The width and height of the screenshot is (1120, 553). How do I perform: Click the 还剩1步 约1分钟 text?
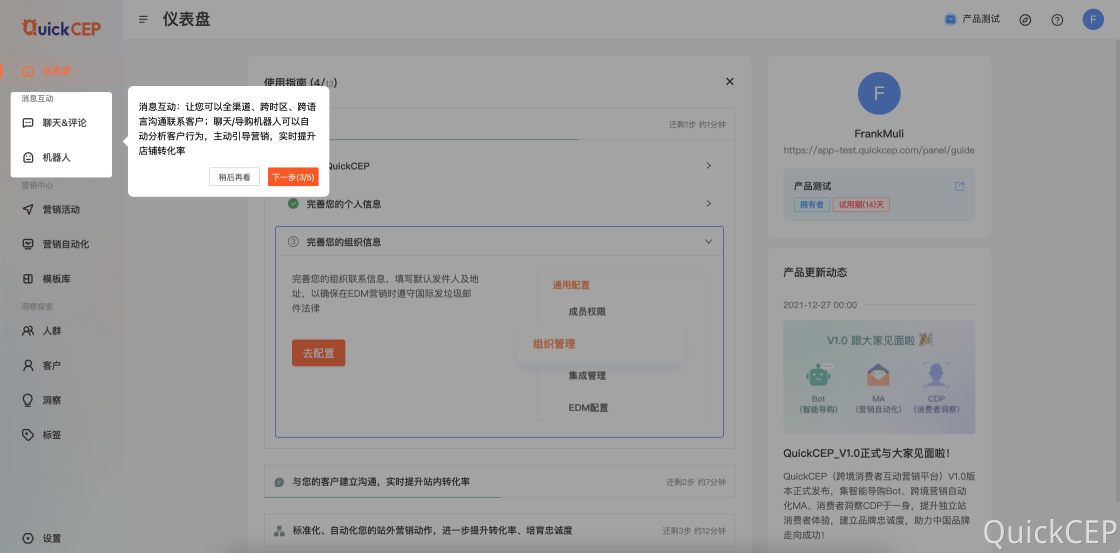point(697,124)
